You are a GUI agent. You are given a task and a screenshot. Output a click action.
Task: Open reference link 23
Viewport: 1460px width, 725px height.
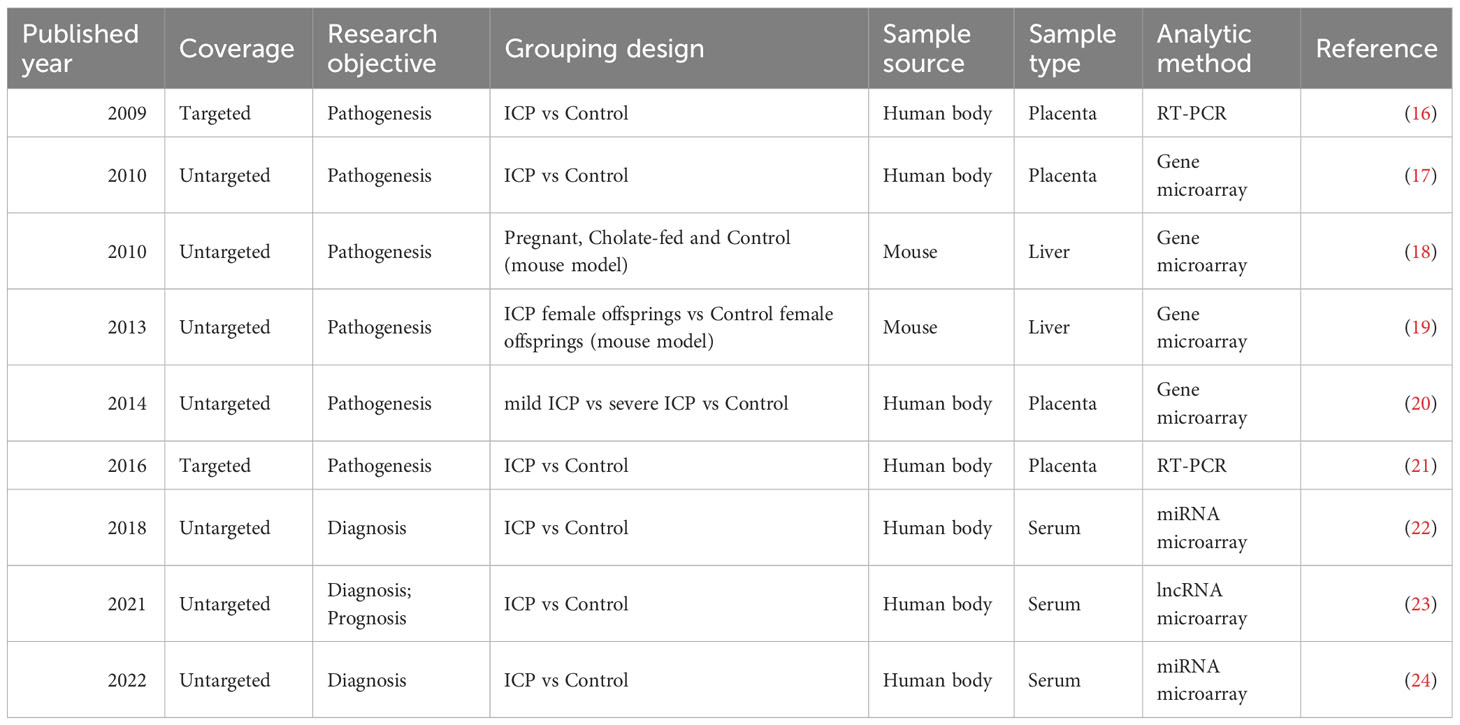point(1421,604)
